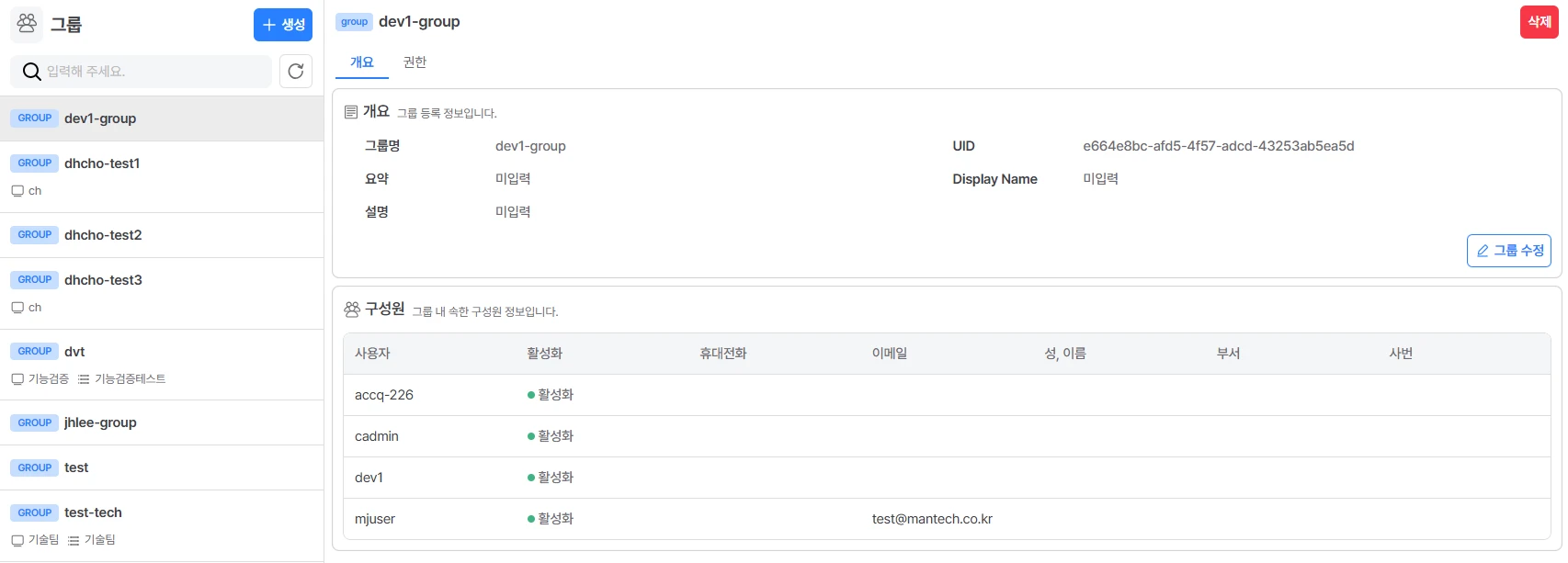Screen dimensions: 1568x563
Task: Select test-tech group entry
Action: [x=162, y=525]
